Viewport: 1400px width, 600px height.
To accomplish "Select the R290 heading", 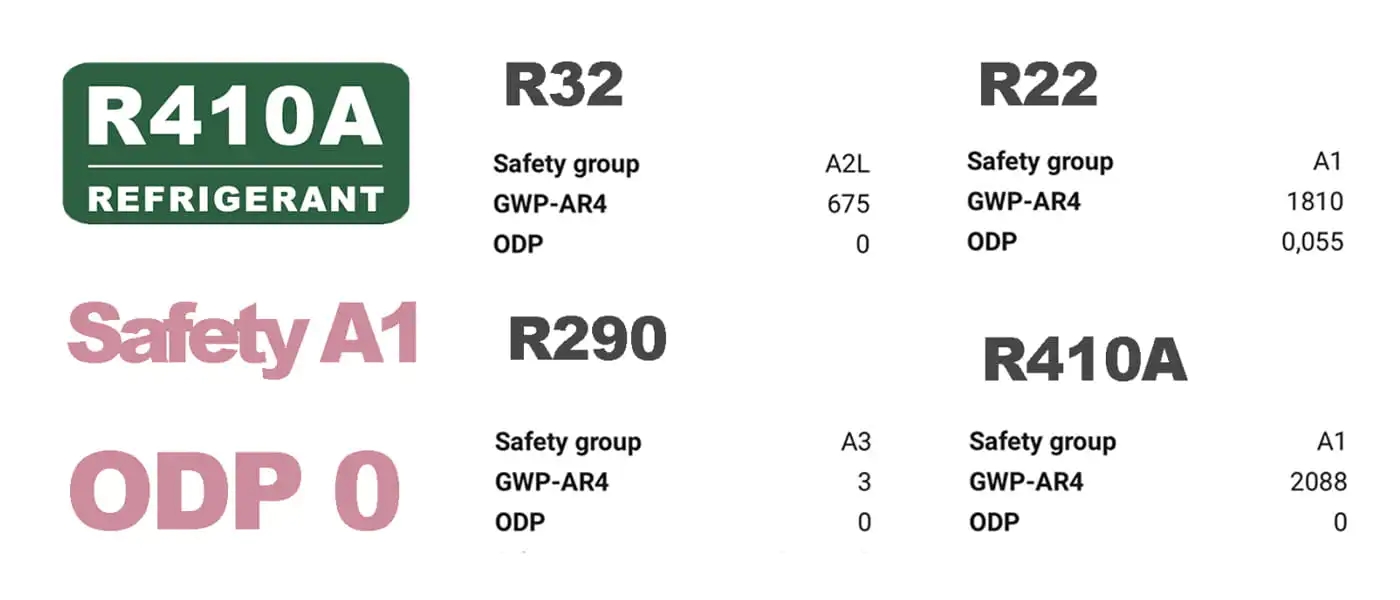I will (587, 339).
